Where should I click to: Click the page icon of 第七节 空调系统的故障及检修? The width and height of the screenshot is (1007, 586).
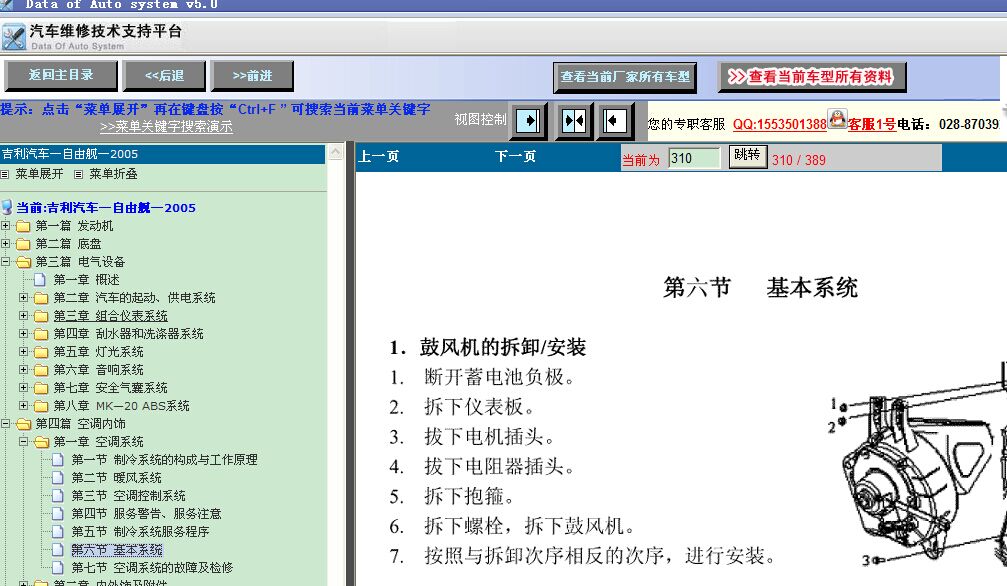click(x=58, y=567)
